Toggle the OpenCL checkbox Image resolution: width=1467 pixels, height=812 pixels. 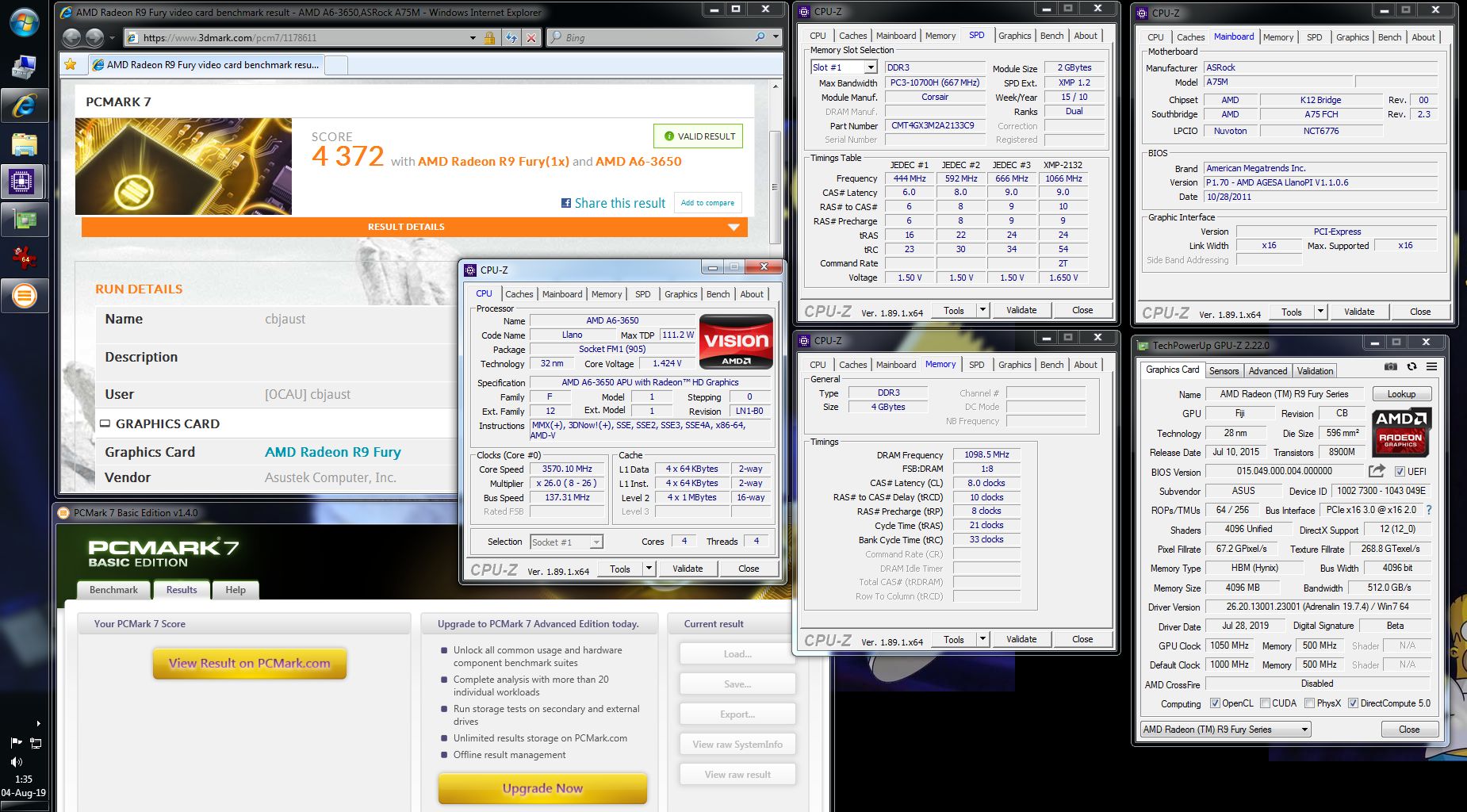point(1215,703)
